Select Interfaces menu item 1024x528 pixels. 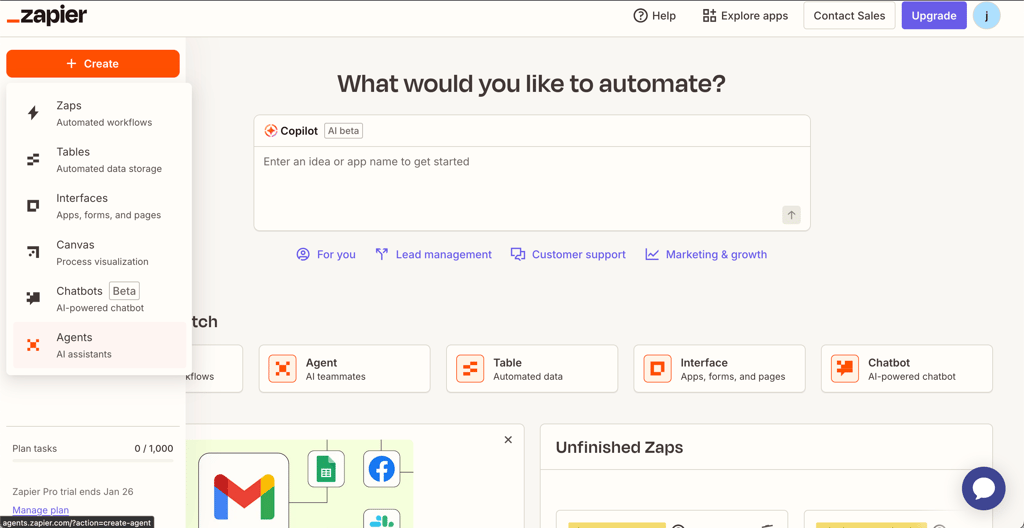99,206
